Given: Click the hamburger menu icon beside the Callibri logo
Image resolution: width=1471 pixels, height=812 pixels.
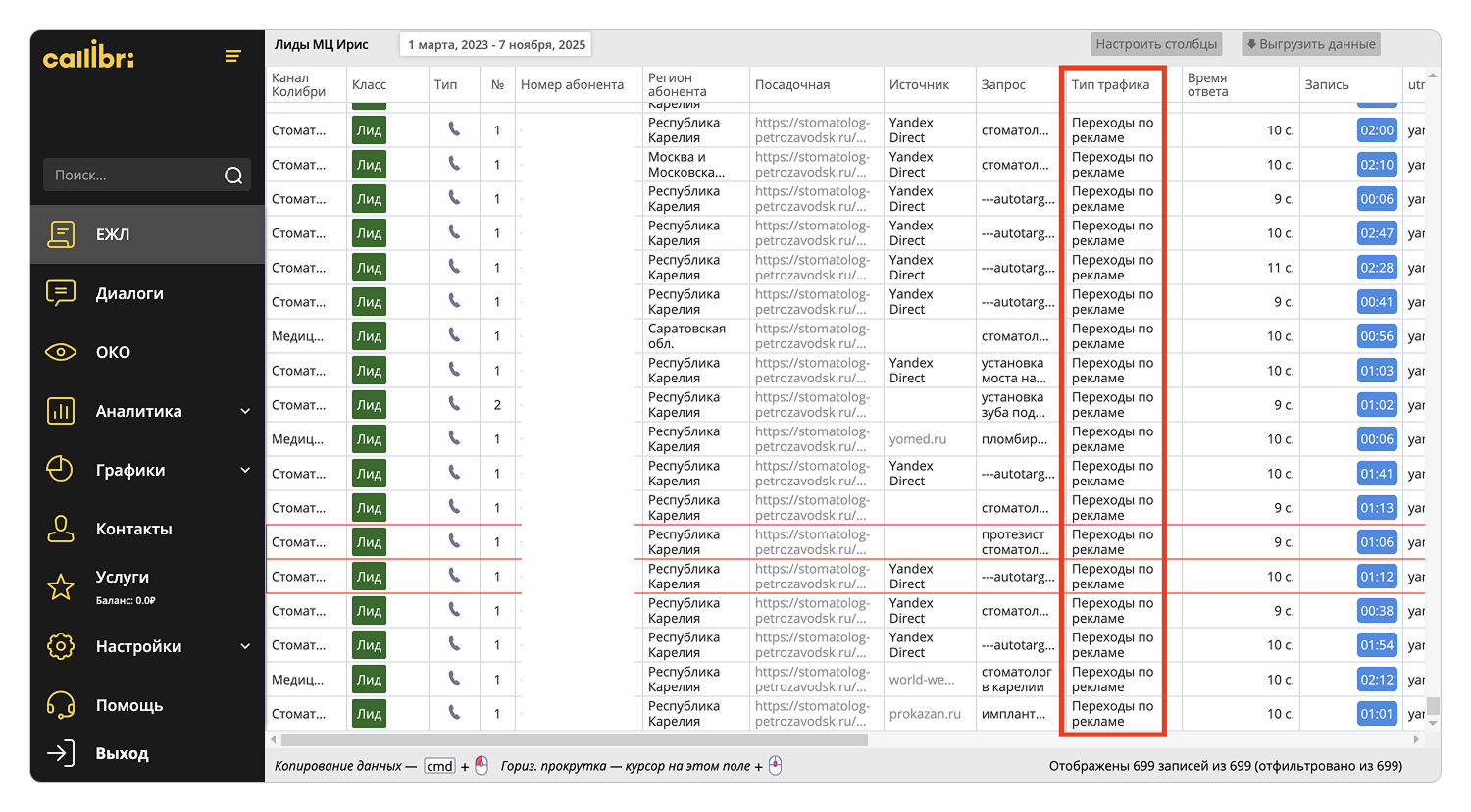Looking at the screenshot, I should 232,56.
